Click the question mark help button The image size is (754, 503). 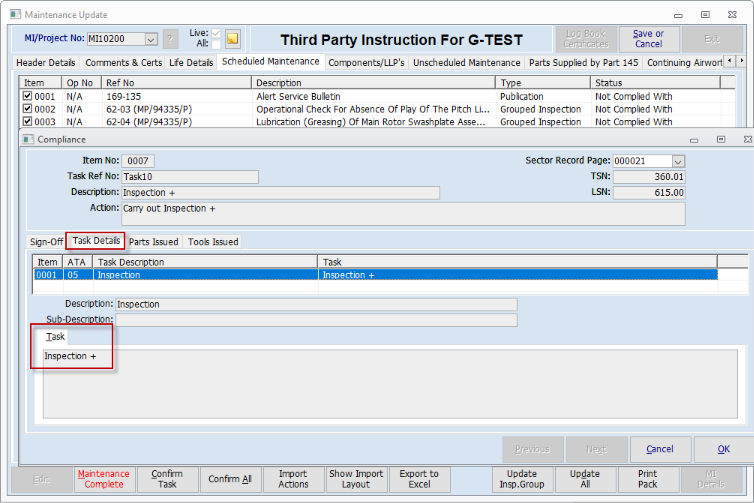coord(171,39)
